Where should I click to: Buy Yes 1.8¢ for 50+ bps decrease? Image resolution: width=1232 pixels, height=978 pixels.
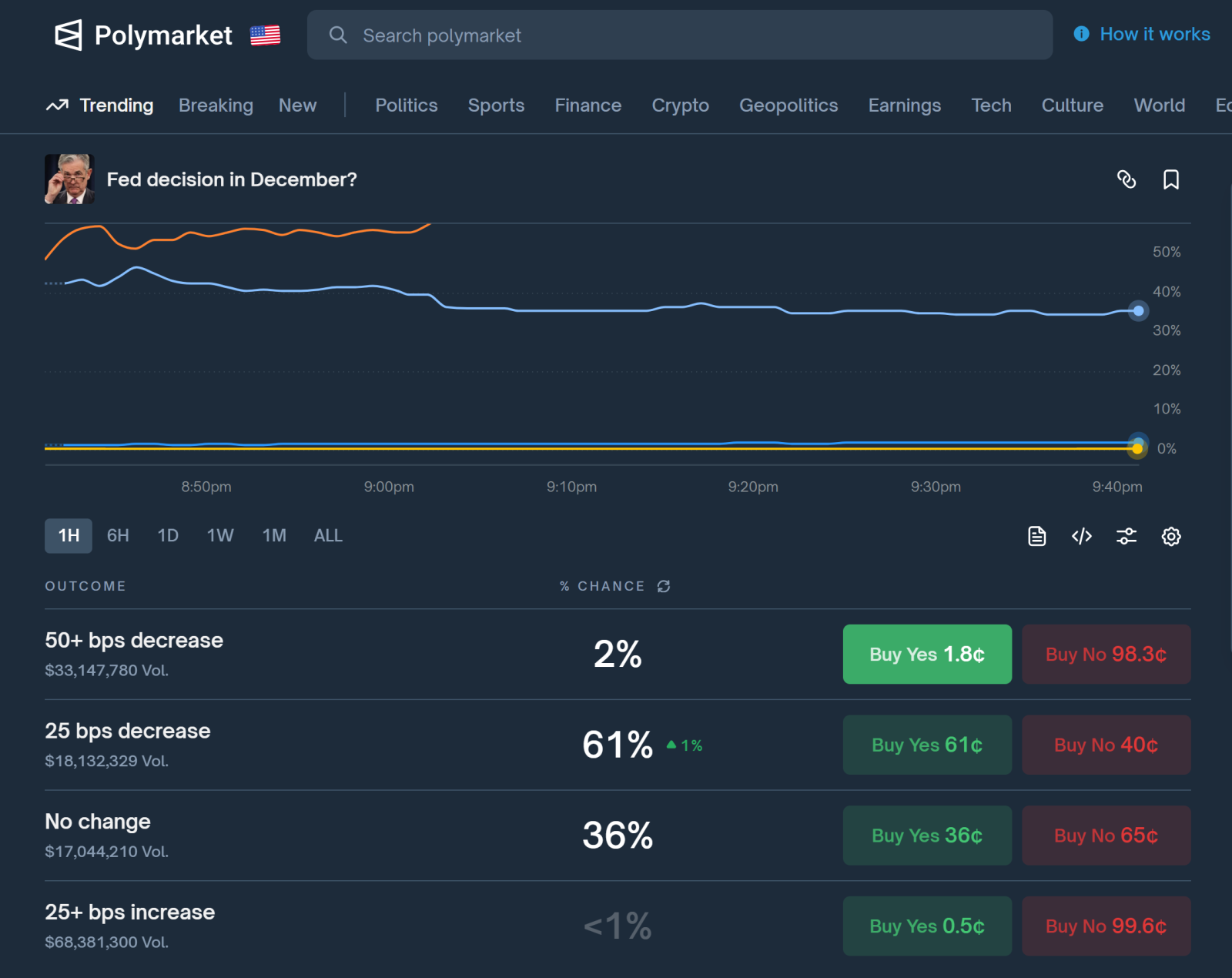927,655
